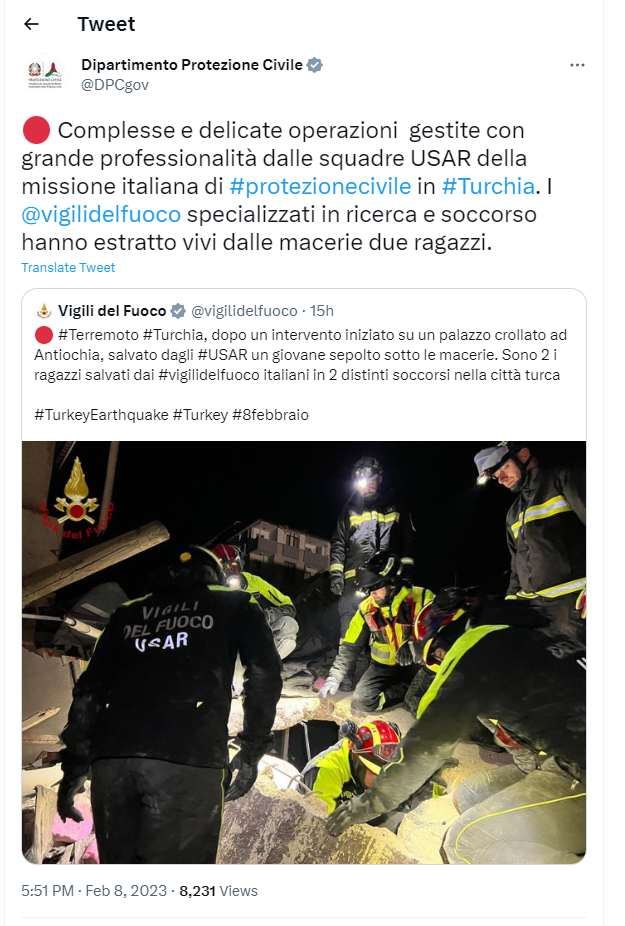
Task: Click the Vigili del Fuoco small avatar icon
Action: (44, 311)
